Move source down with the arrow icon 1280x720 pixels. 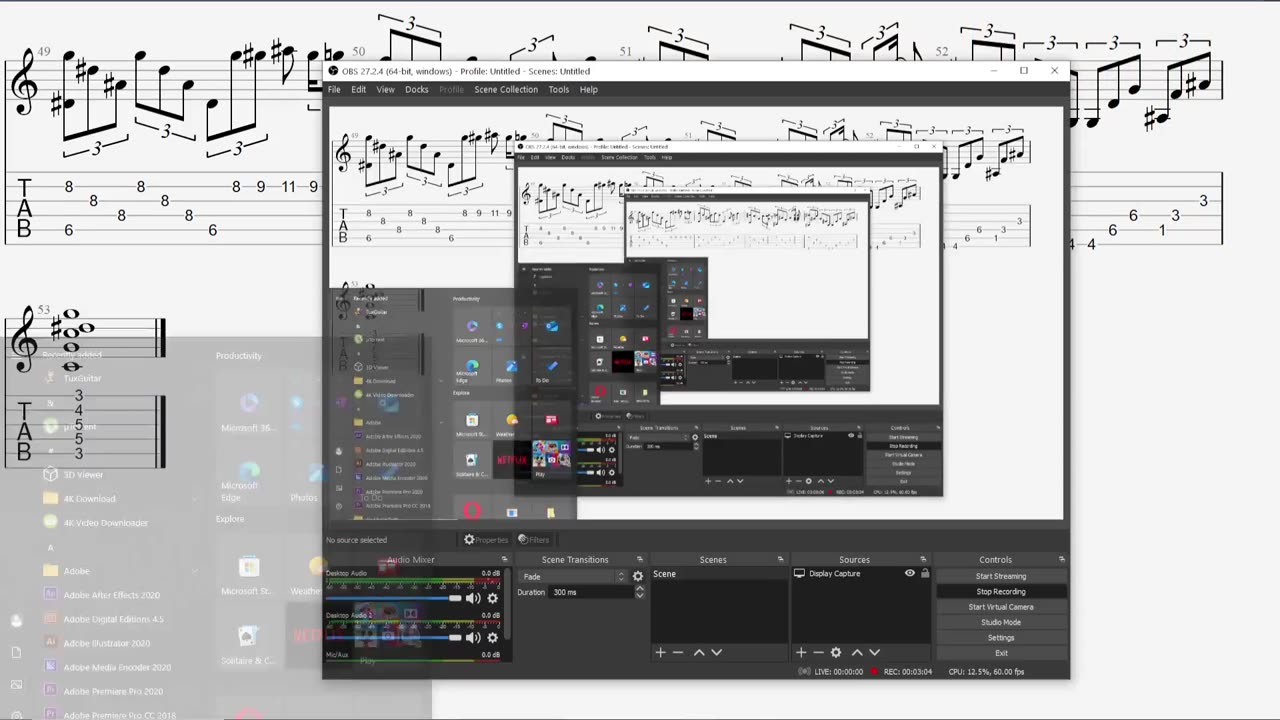tap(874, 652)
